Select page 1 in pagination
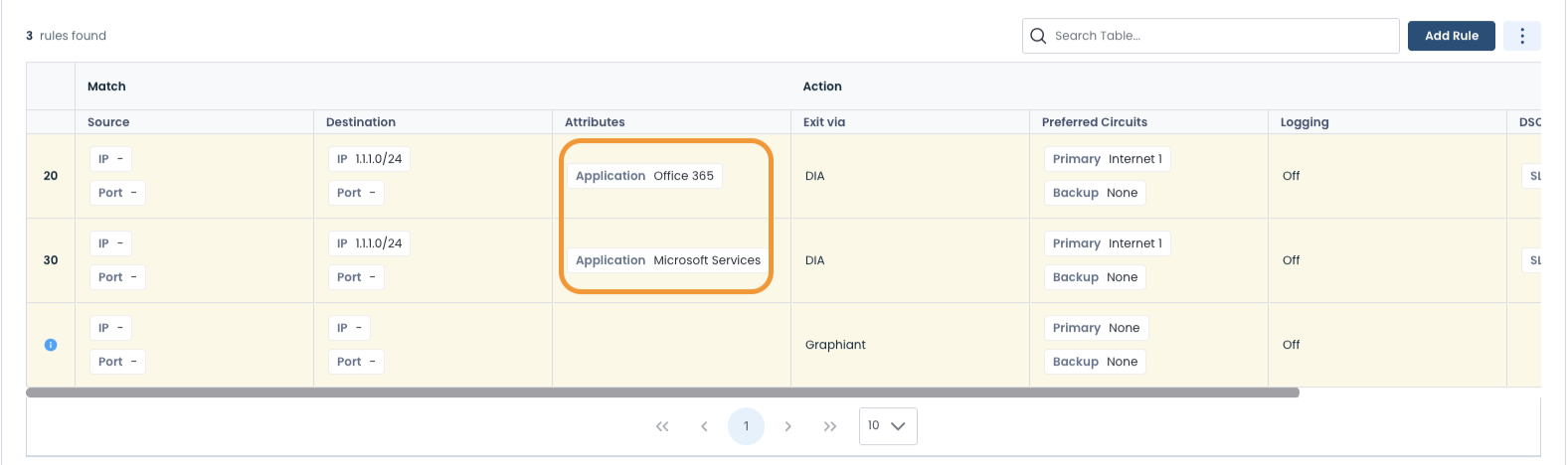Image resolution: width=1568 pixels, height=465 pixels. point(746,426)
